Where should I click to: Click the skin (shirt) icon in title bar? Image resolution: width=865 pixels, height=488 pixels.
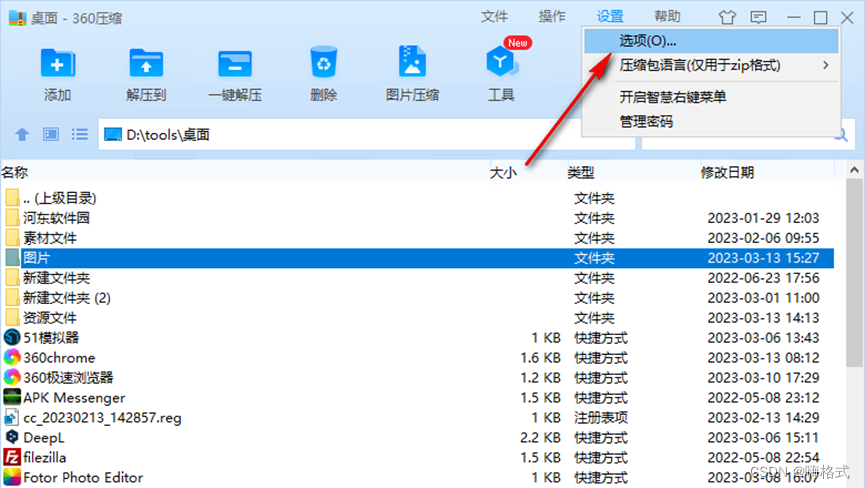coord(727,17)
